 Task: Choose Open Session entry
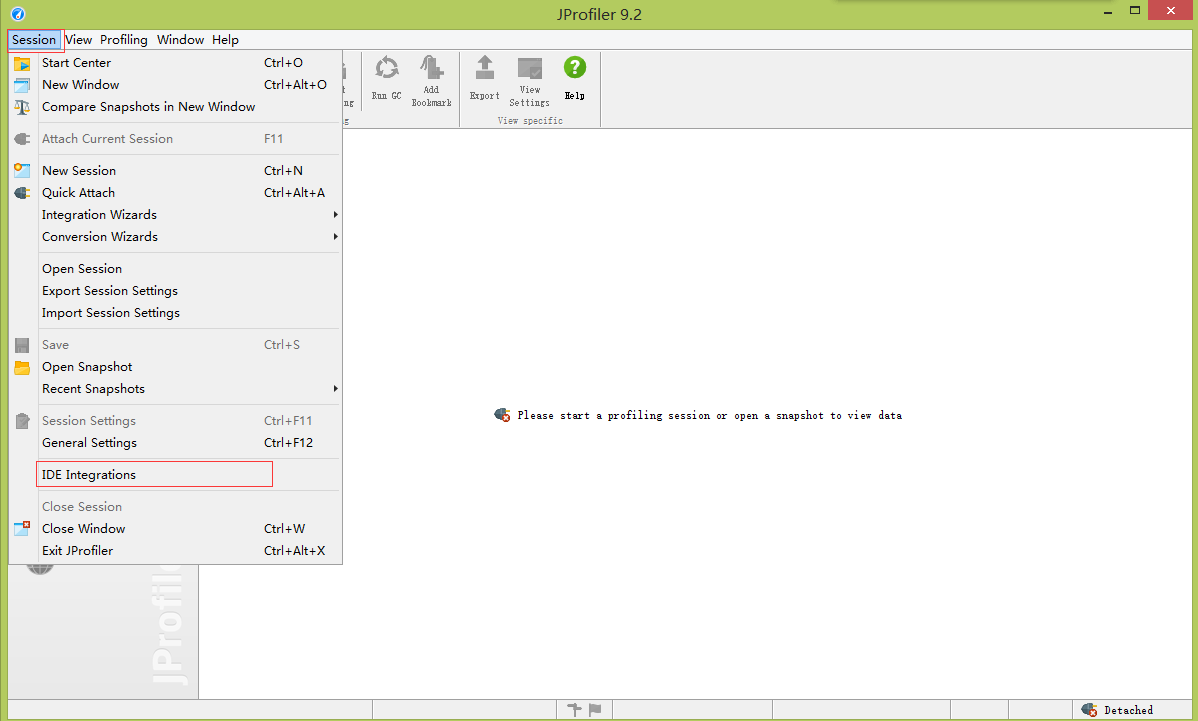[175, 269]
